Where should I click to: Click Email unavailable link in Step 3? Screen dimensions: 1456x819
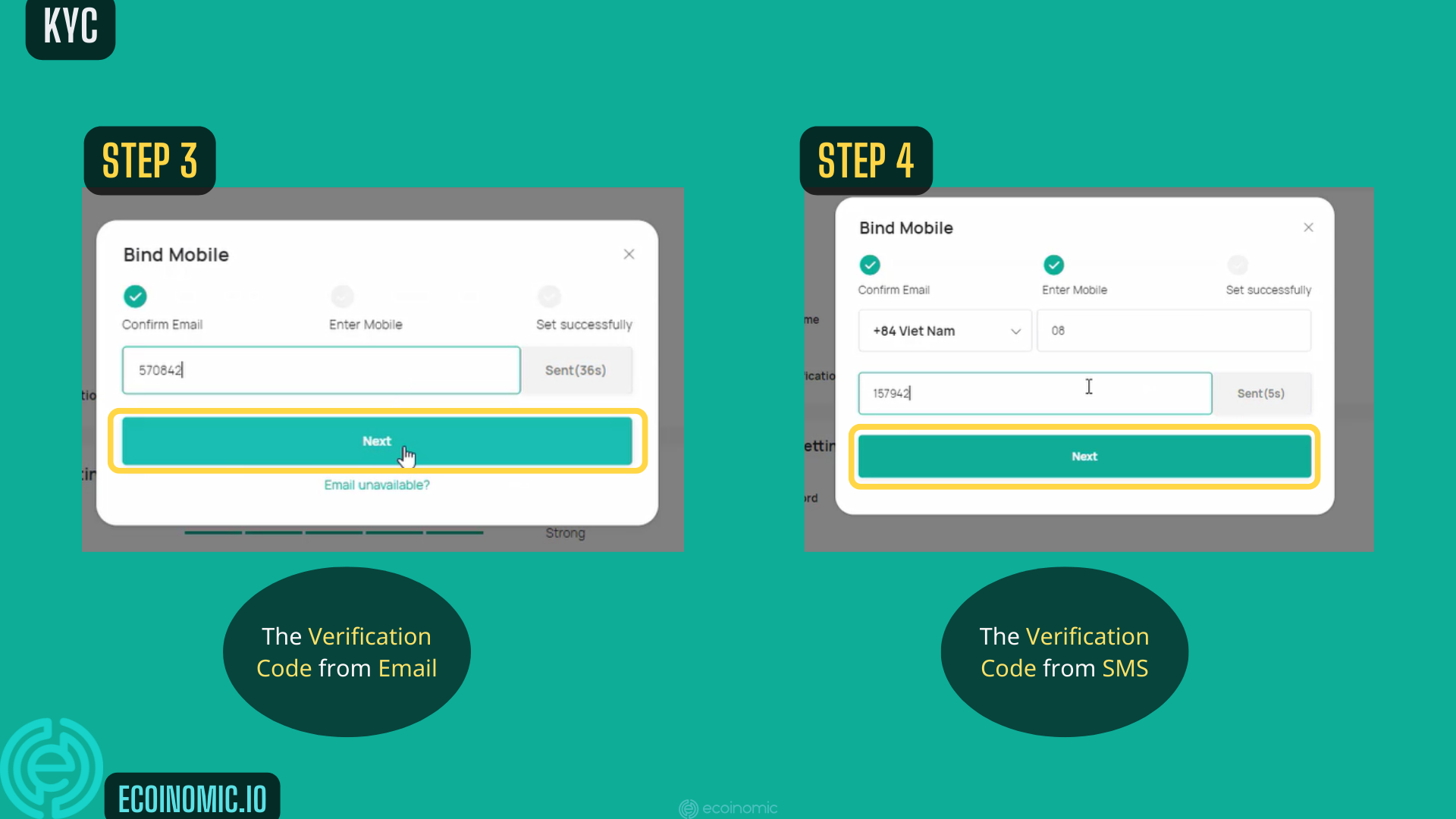coord(376,485)
